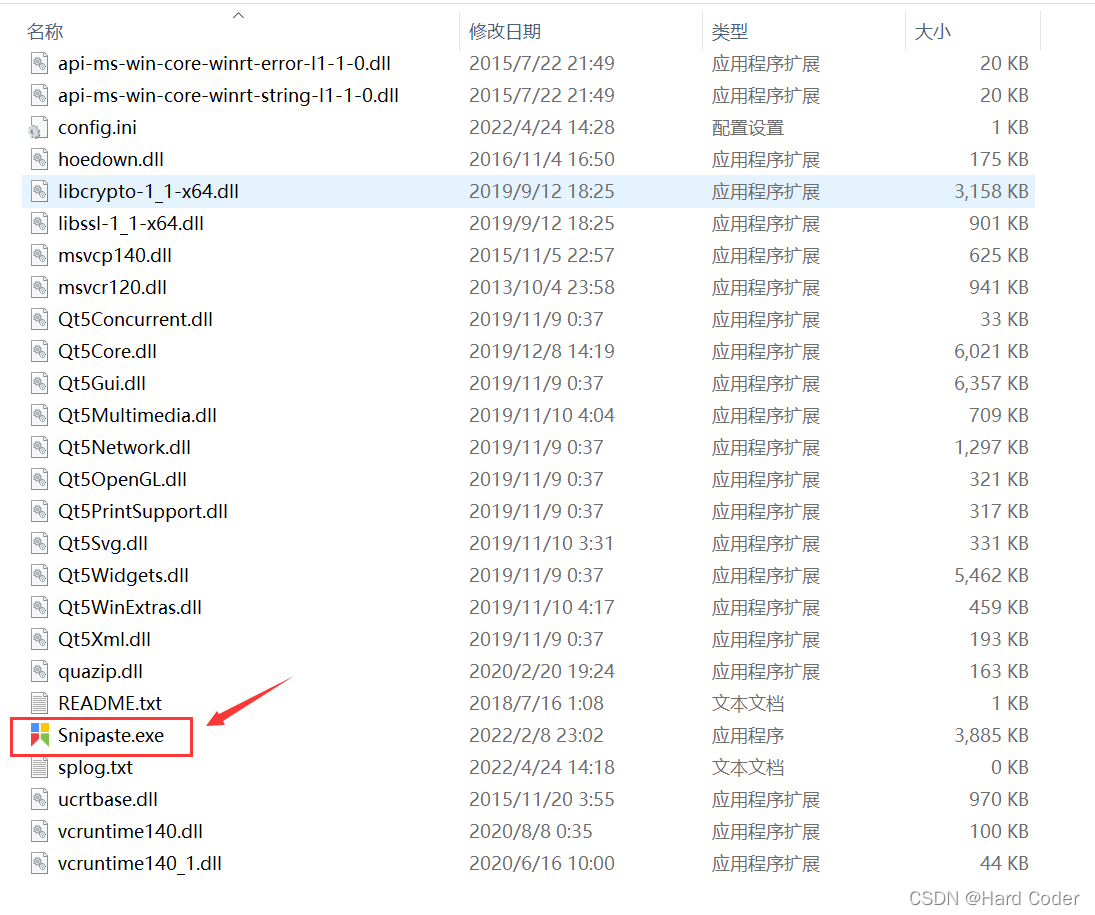1095x915 pixels.
Task: Select the file name Qt5Network.dll
Action: tap(124, 448)
